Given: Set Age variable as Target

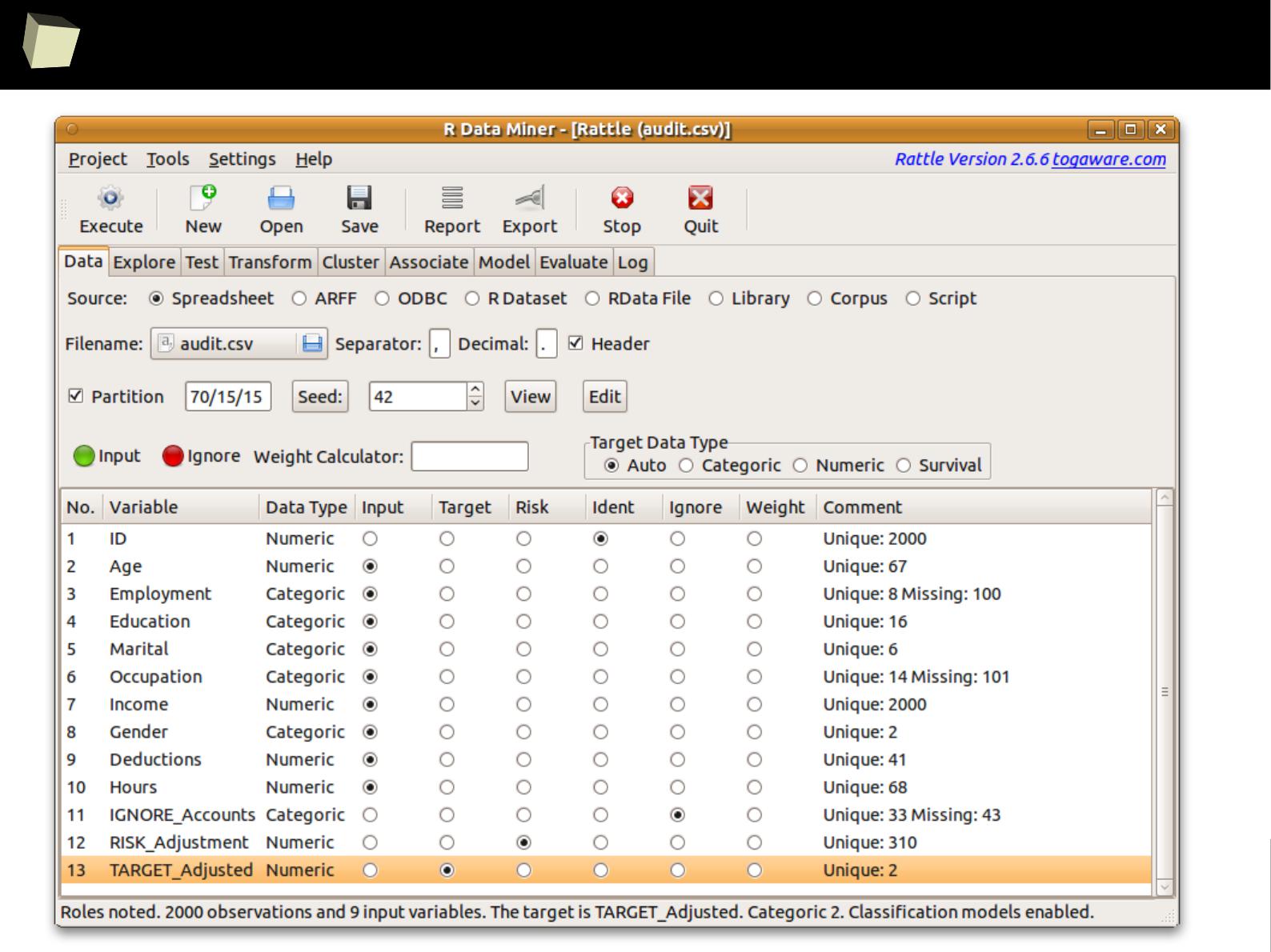Looking at the screenshot, I should (447, 566).
